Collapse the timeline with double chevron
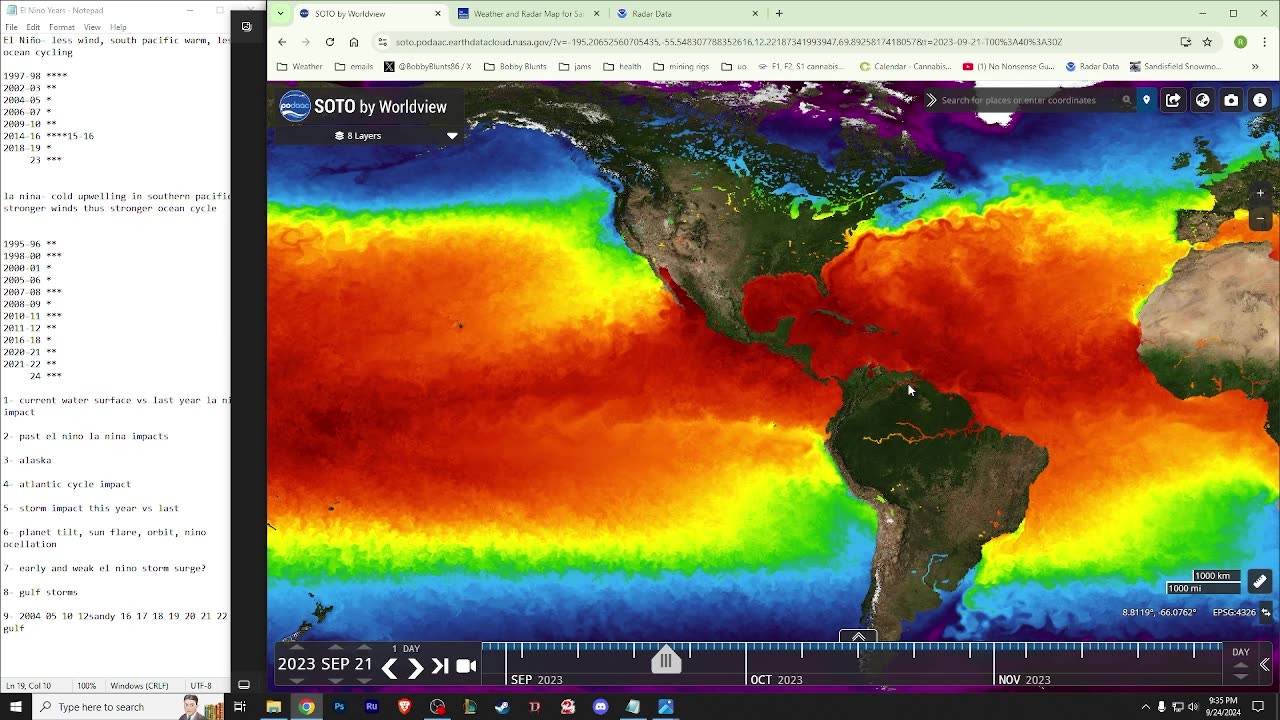 pos(1264,665)
